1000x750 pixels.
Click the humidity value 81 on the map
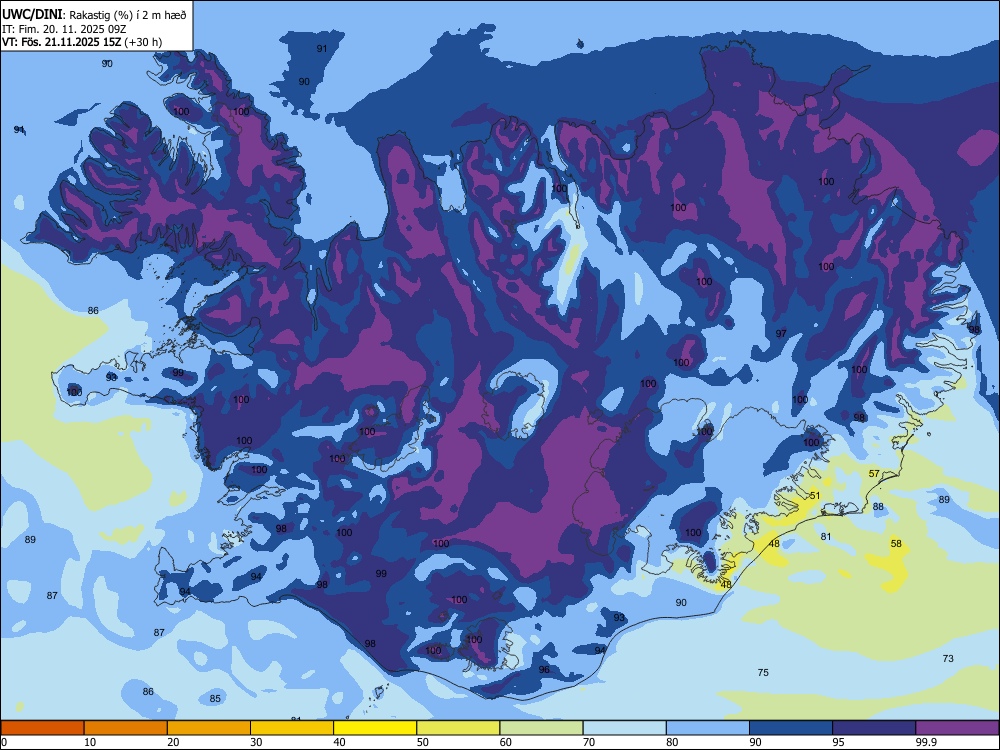[826, 536]
